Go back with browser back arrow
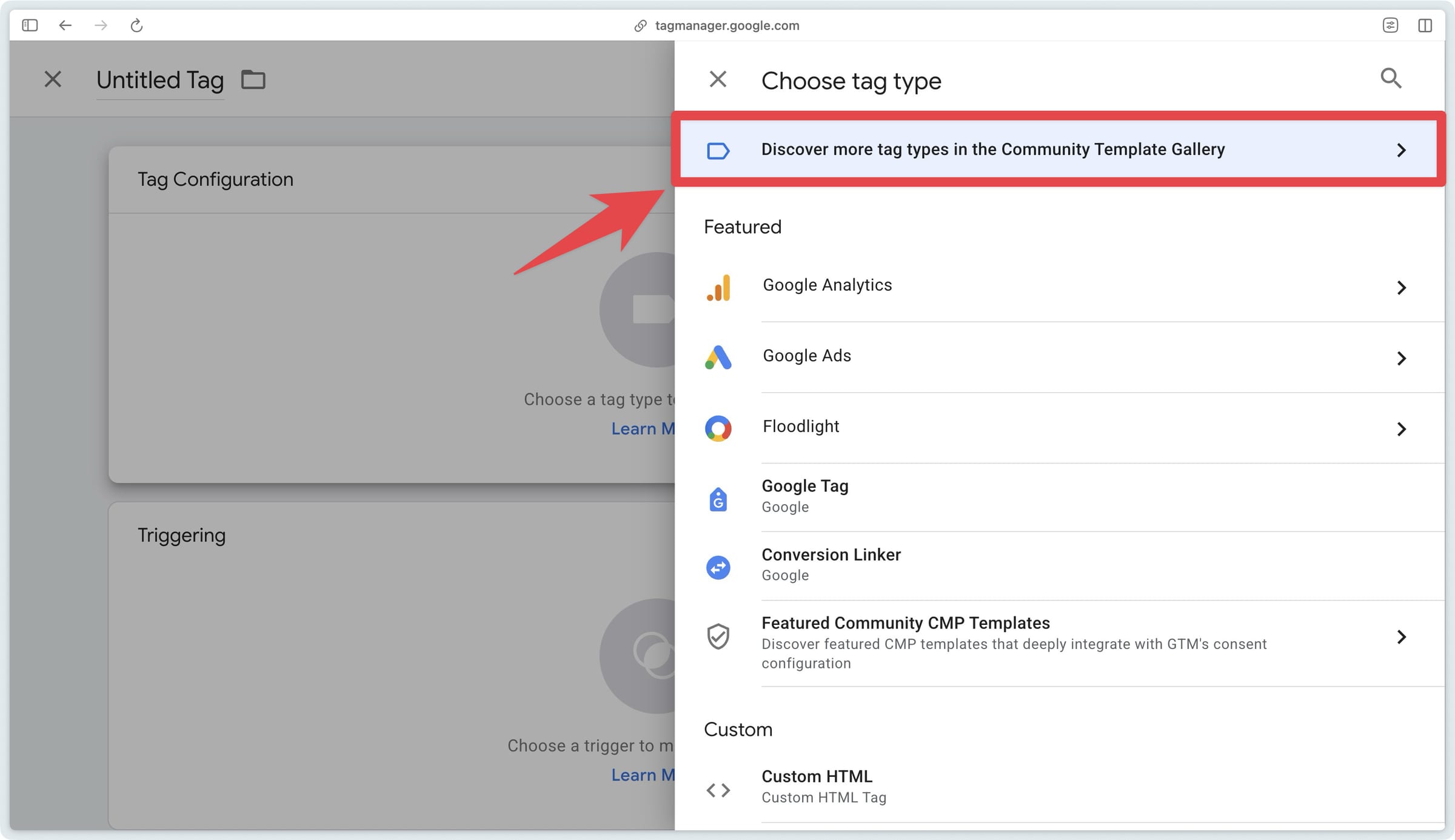 click(x=65, y=25)
